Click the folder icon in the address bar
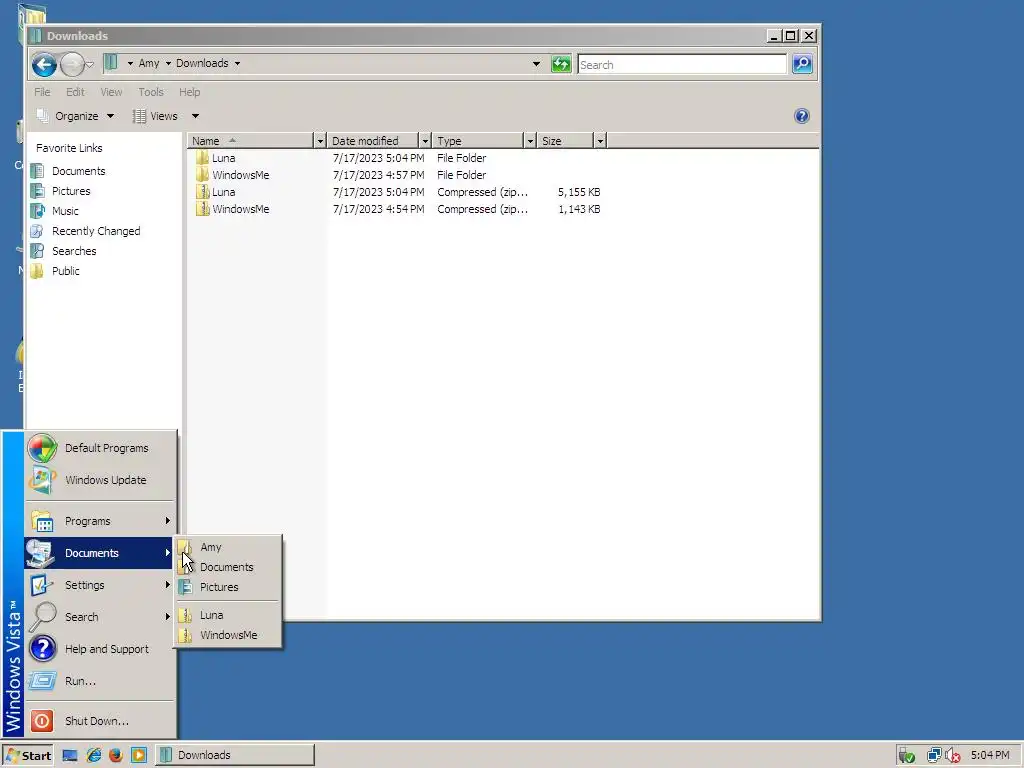 (x=111, y=63)
